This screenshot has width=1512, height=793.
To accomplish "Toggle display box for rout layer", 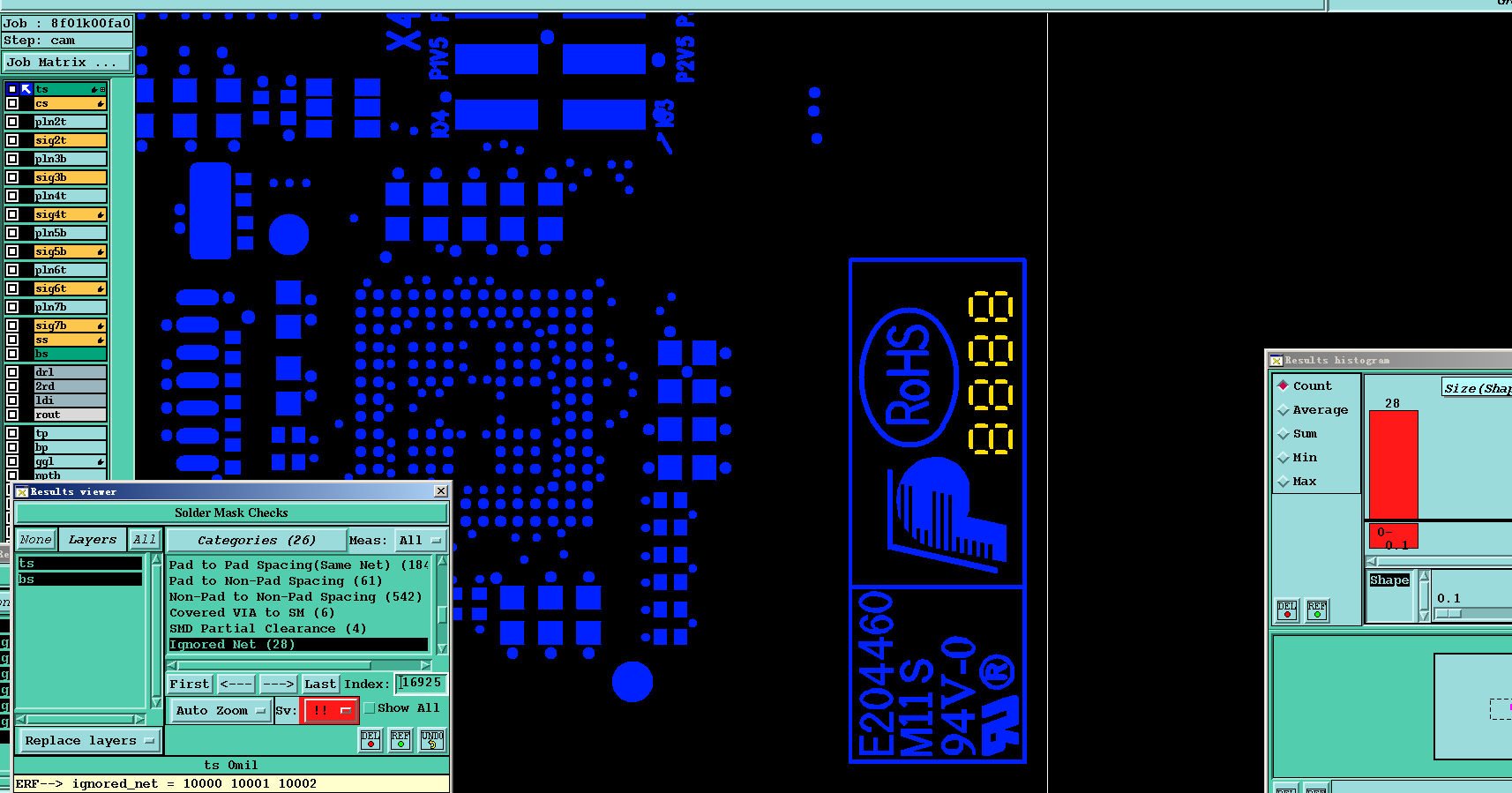I will click(12, 415).
